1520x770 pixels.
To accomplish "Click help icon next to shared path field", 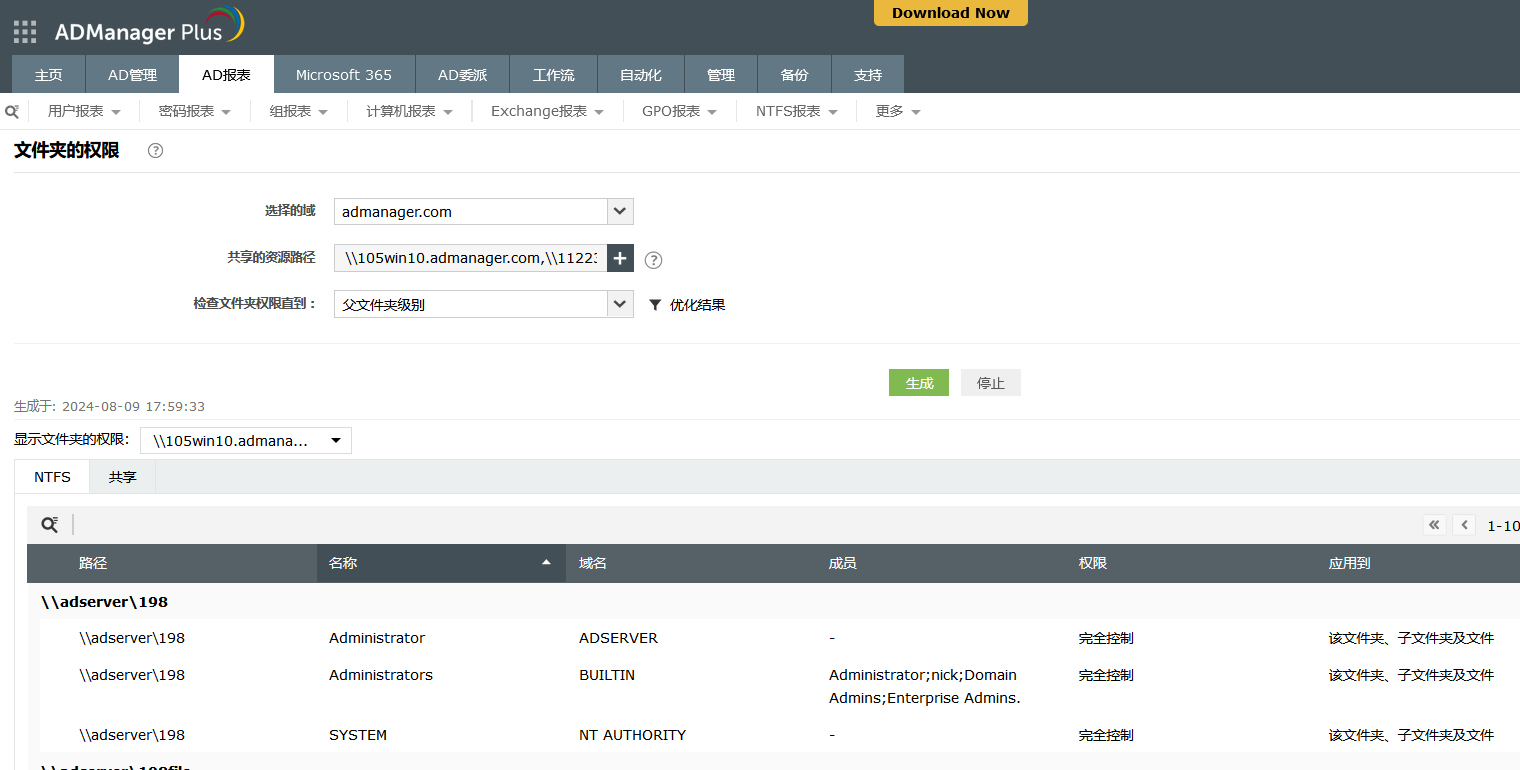I will coord(653,260).
